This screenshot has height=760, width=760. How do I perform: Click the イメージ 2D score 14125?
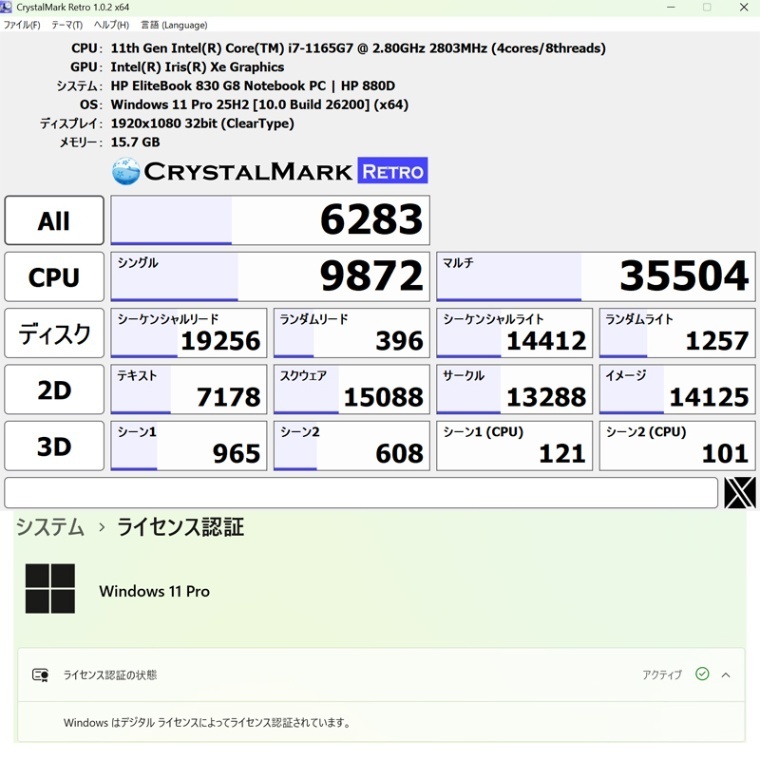(677, 389)
